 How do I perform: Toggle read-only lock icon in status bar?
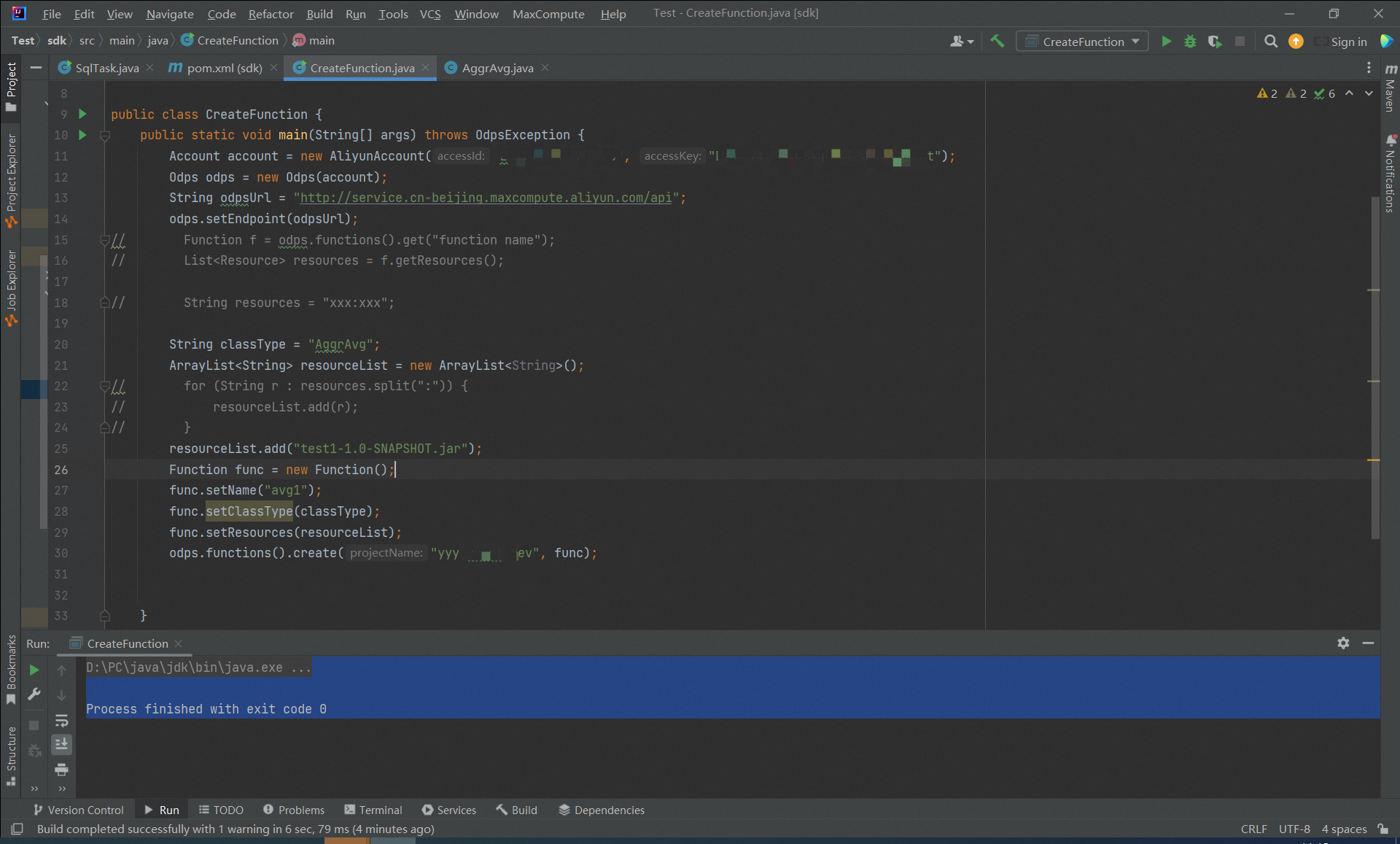click(1383, 829)
